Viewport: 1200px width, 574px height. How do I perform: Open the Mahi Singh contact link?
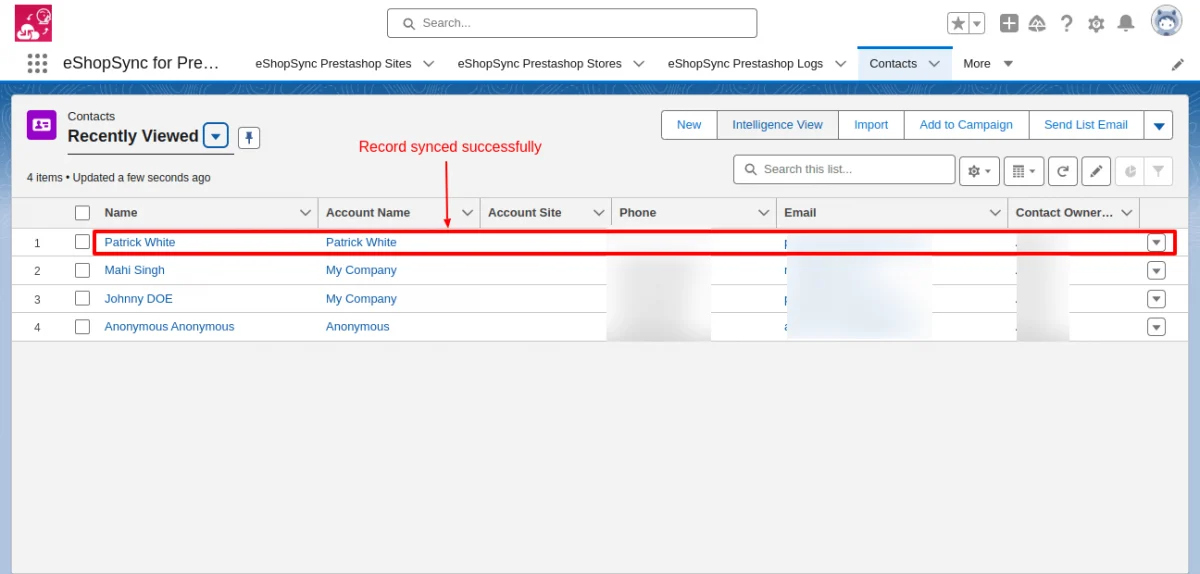[x=134, y=270]
